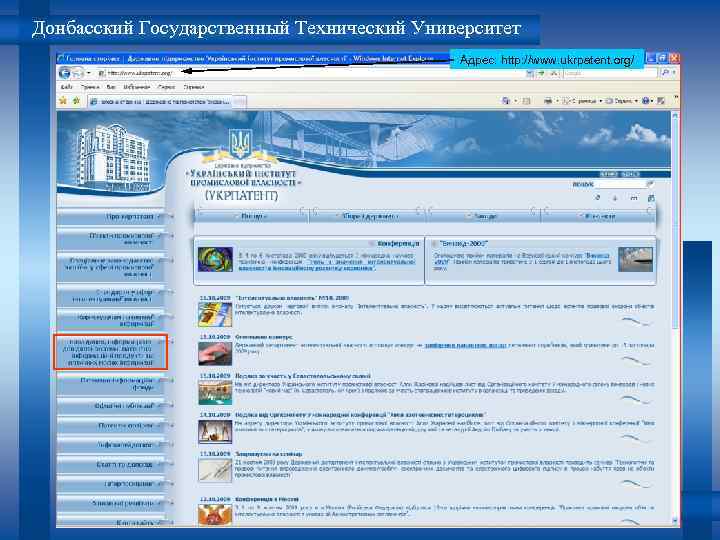This screenshot has height=540, width=720.
Task: Open the Справка menu
Action: pyautogui.click(x=194, y=87)
